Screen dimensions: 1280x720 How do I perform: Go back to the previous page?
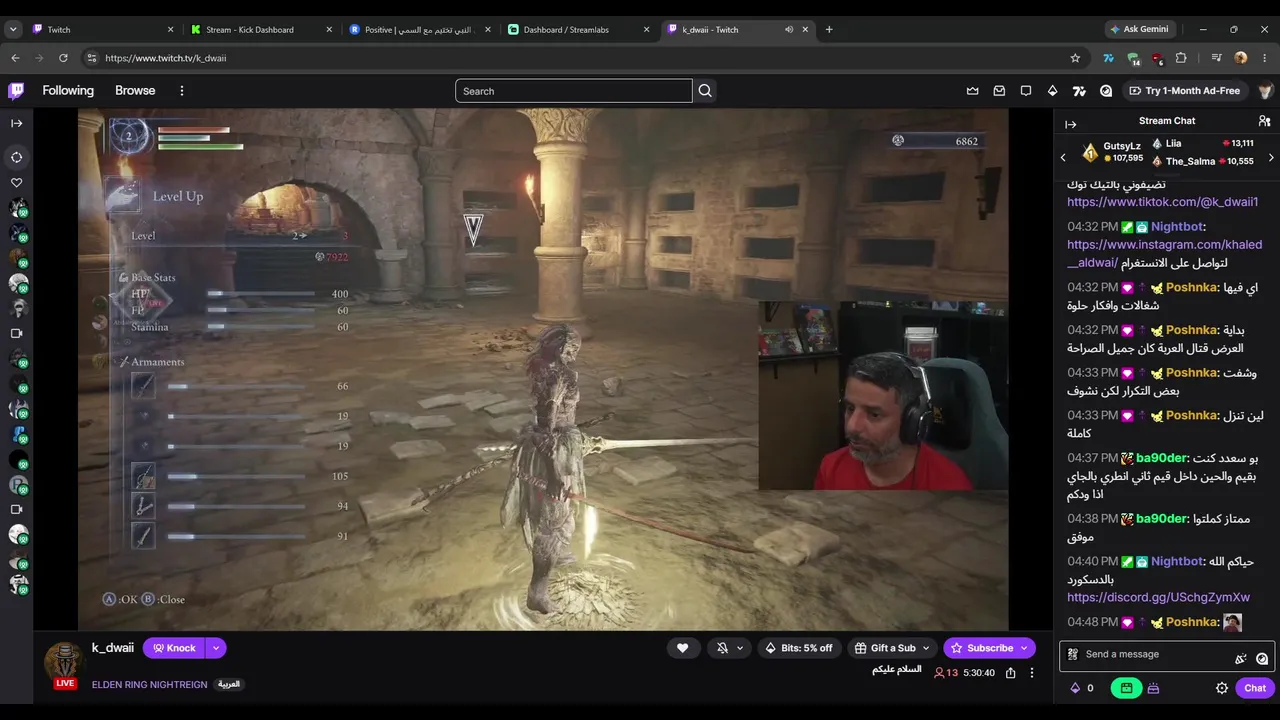[x=15, y=58]
